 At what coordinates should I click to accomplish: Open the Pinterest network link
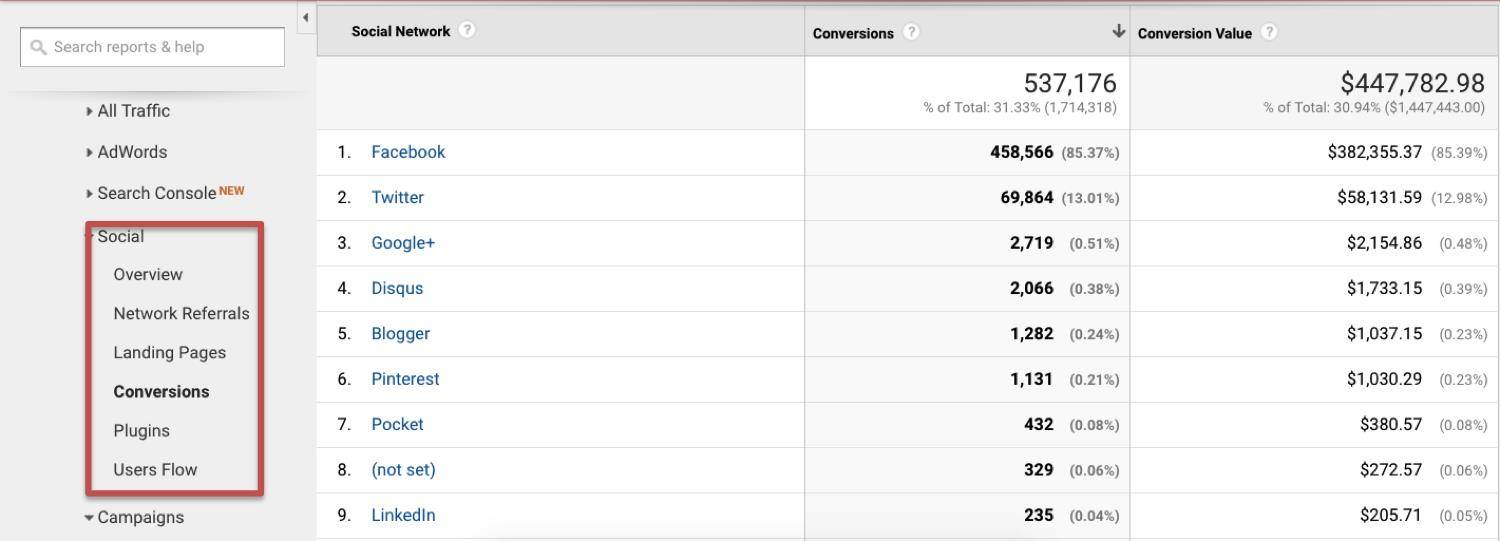[405, 379]
